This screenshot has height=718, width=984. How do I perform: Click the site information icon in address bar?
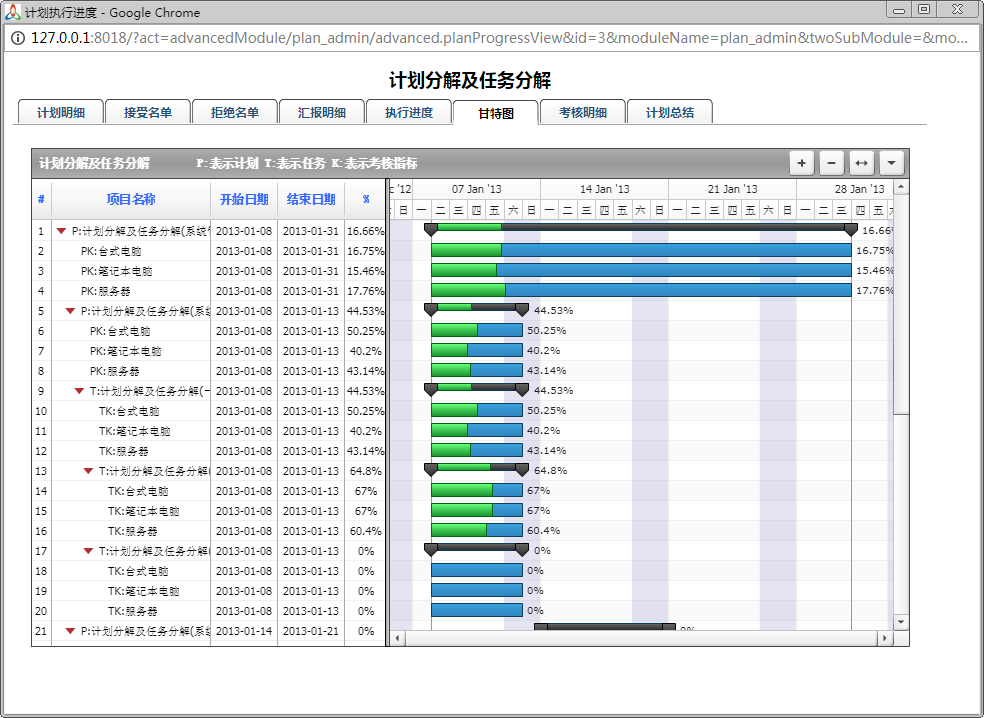click(18, 38)
